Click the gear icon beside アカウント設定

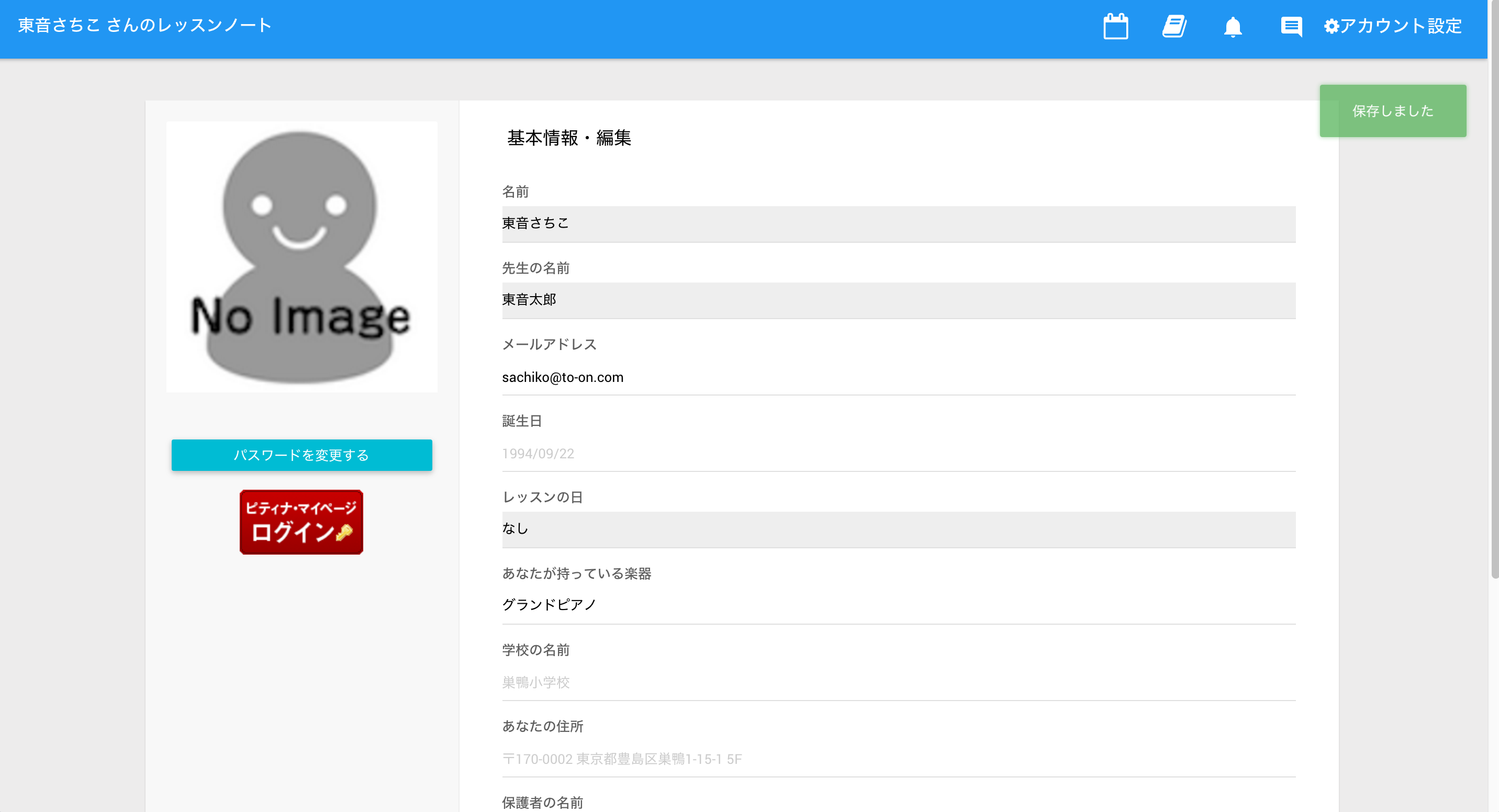1331,26
